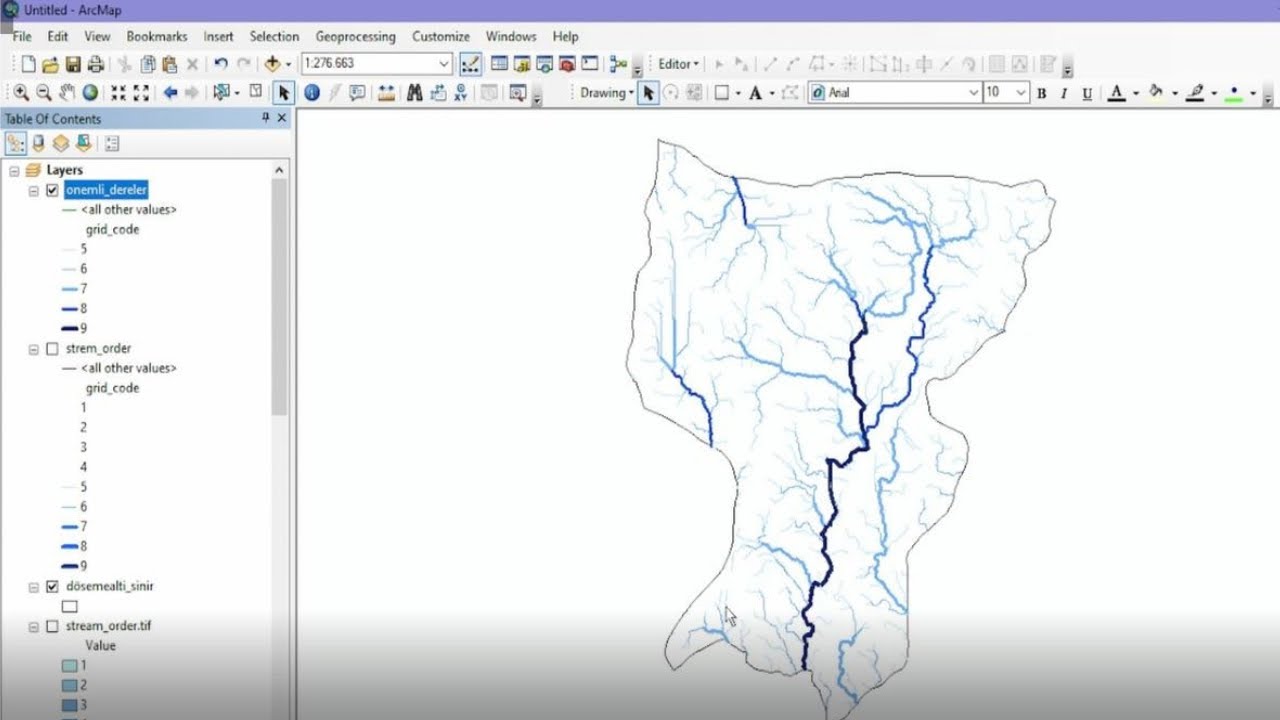The image size is (1280, 720).
Task: Open the font size dropdown
Action: tap(1021, 93)
